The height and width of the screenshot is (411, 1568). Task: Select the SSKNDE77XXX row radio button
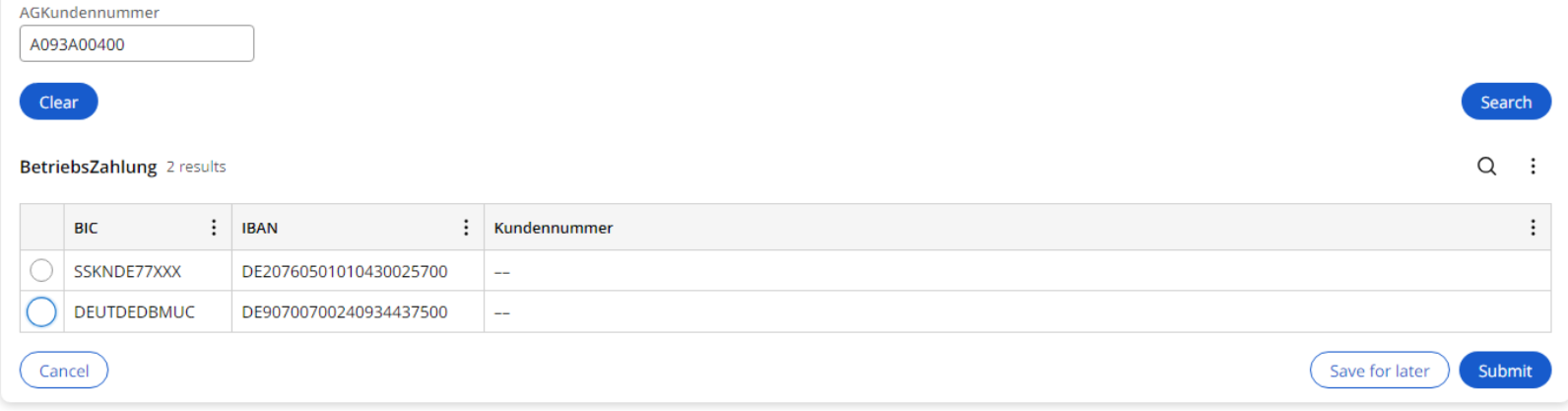tap(41, 270)
